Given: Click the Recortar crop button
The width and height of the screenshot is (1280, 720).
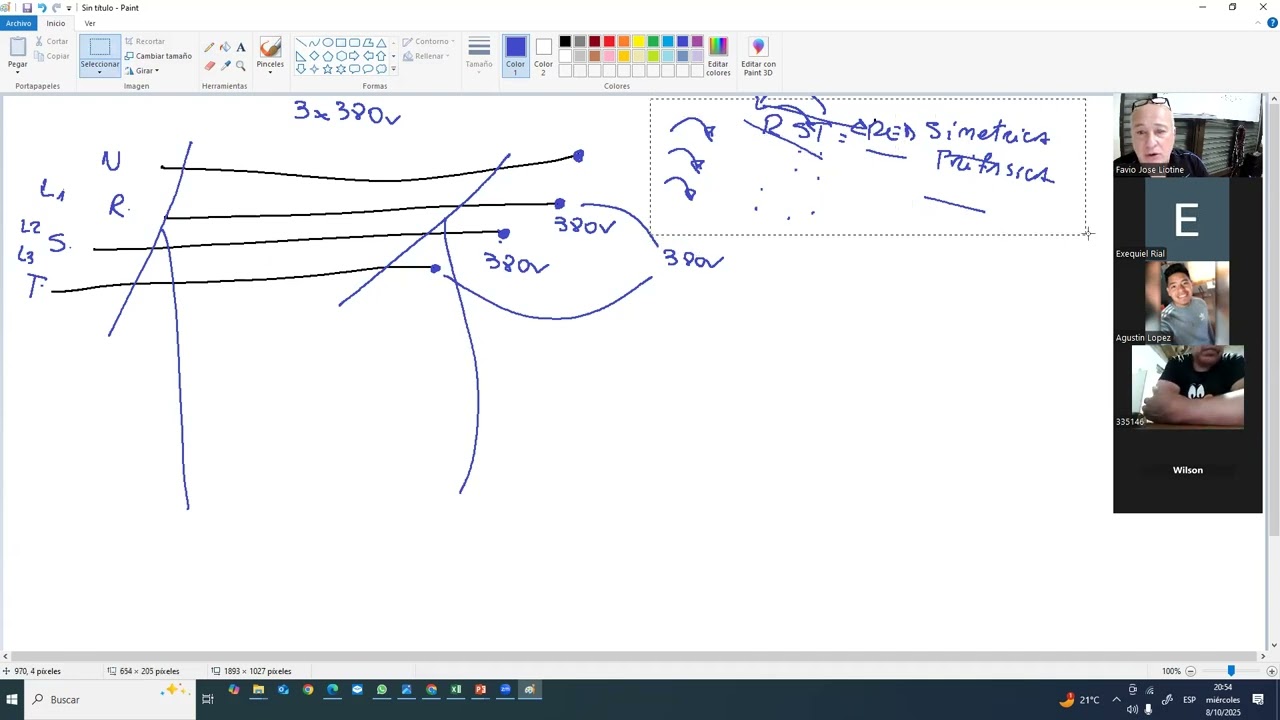Looking at the screenshot, I should (145, 42).
